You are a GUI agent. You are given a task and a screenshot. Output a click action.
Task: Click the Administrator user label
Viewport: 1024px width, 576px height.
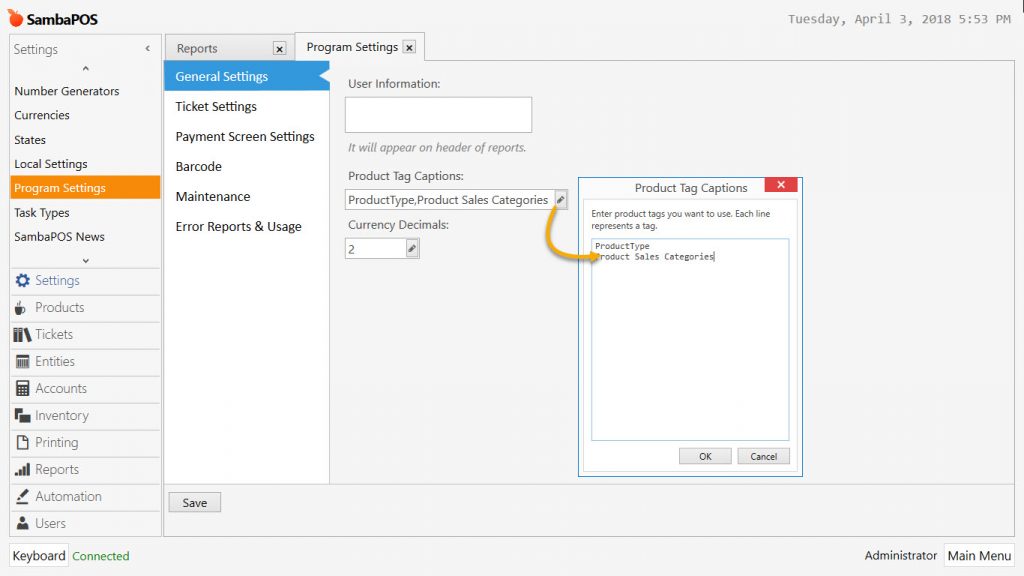point(901,556)
